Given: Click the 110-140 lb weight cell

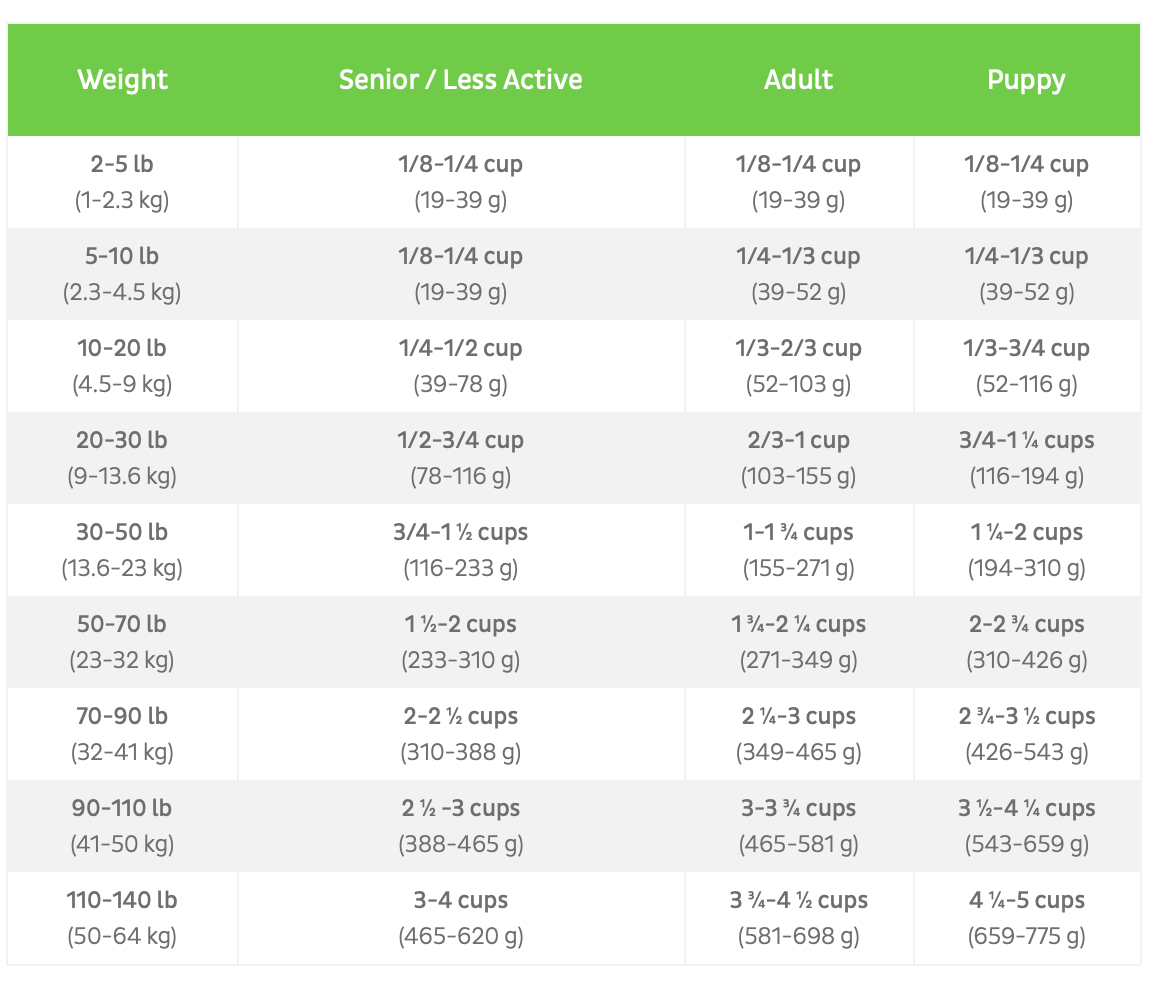Looking at the screenshot, I should point(122,918).
